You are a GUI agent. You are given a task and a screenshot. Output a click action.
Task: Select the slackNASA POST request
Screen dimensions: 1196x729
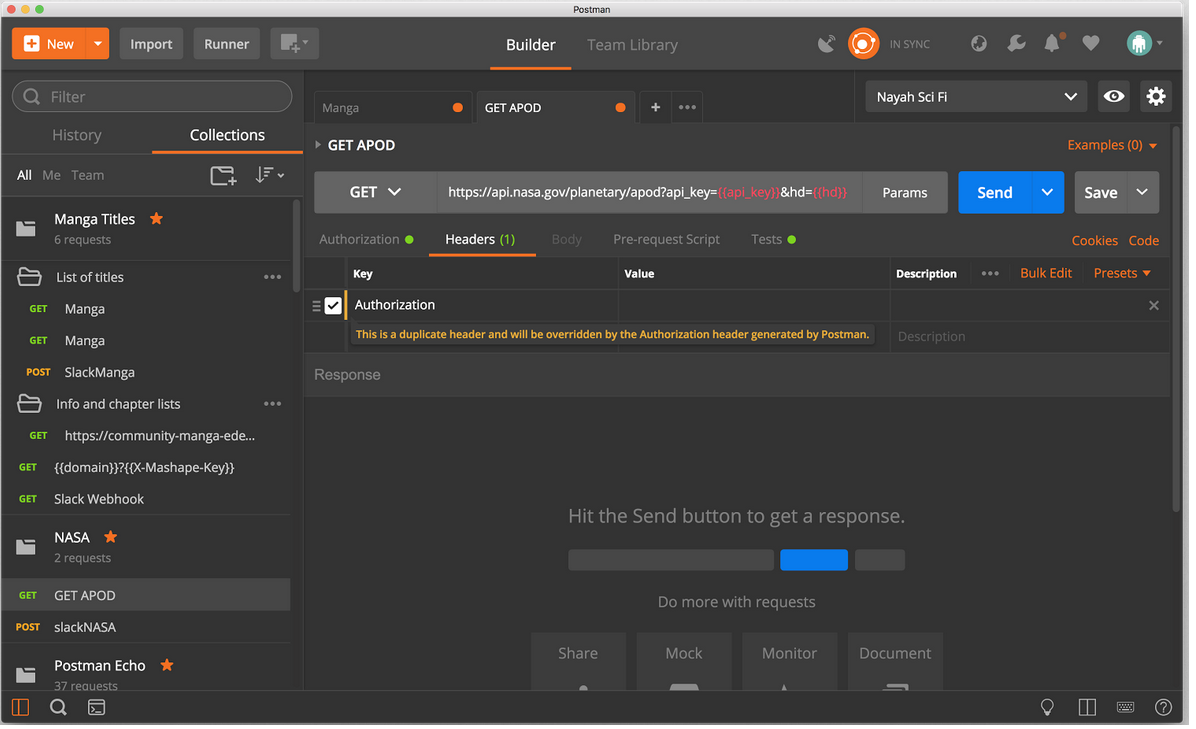tap(146, 627)
